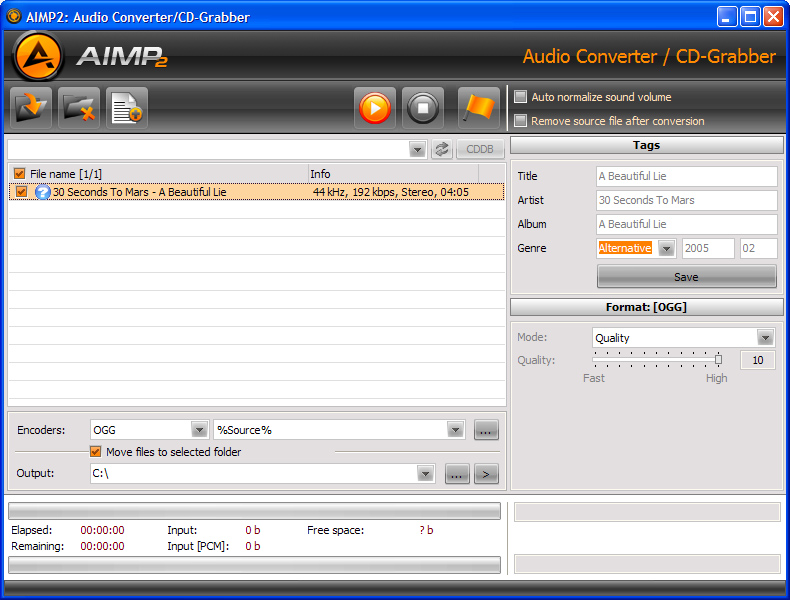The height and width of the screenshot is (600, 790).
Task: Select track 30 Seconds To Mars - A Beautiful Lie
Action: (x=256, y=192)
